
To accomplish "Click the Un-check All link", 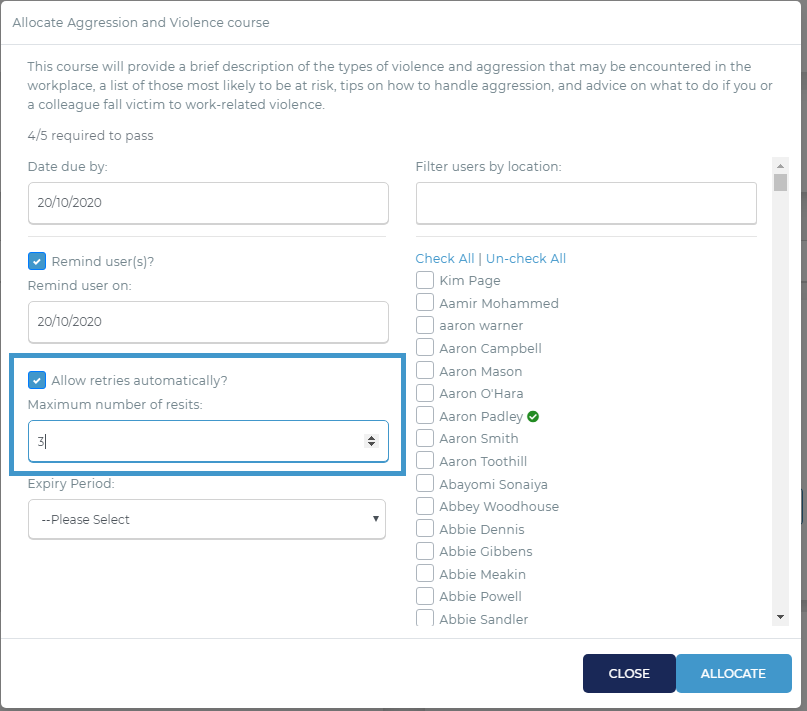I will pyautogui.click(x=525, y=258).
